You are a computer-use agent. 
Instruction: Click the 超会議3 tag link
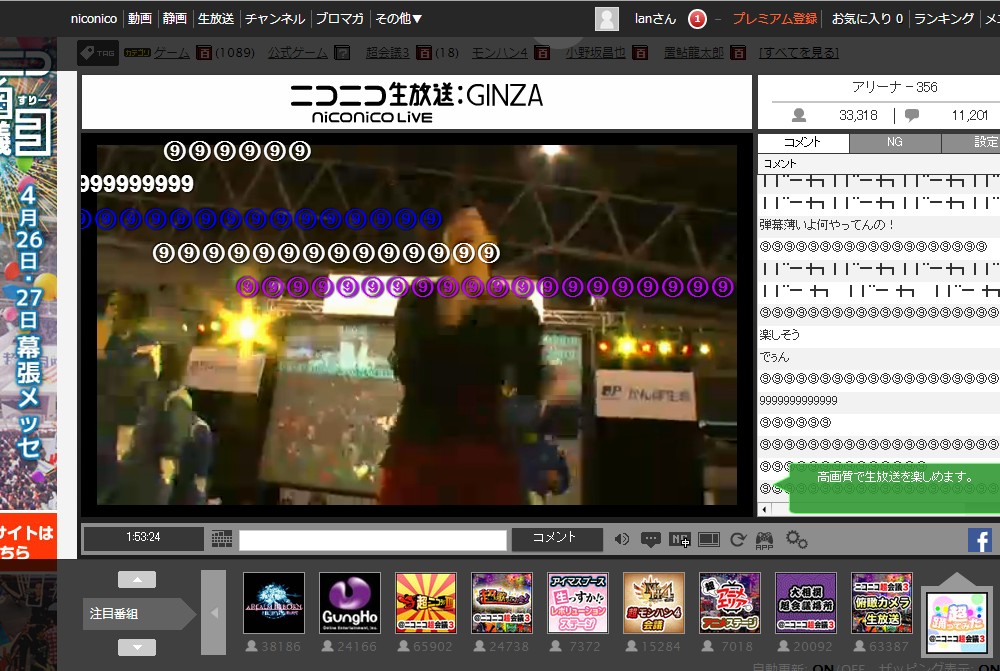click(x=388, y=53)
